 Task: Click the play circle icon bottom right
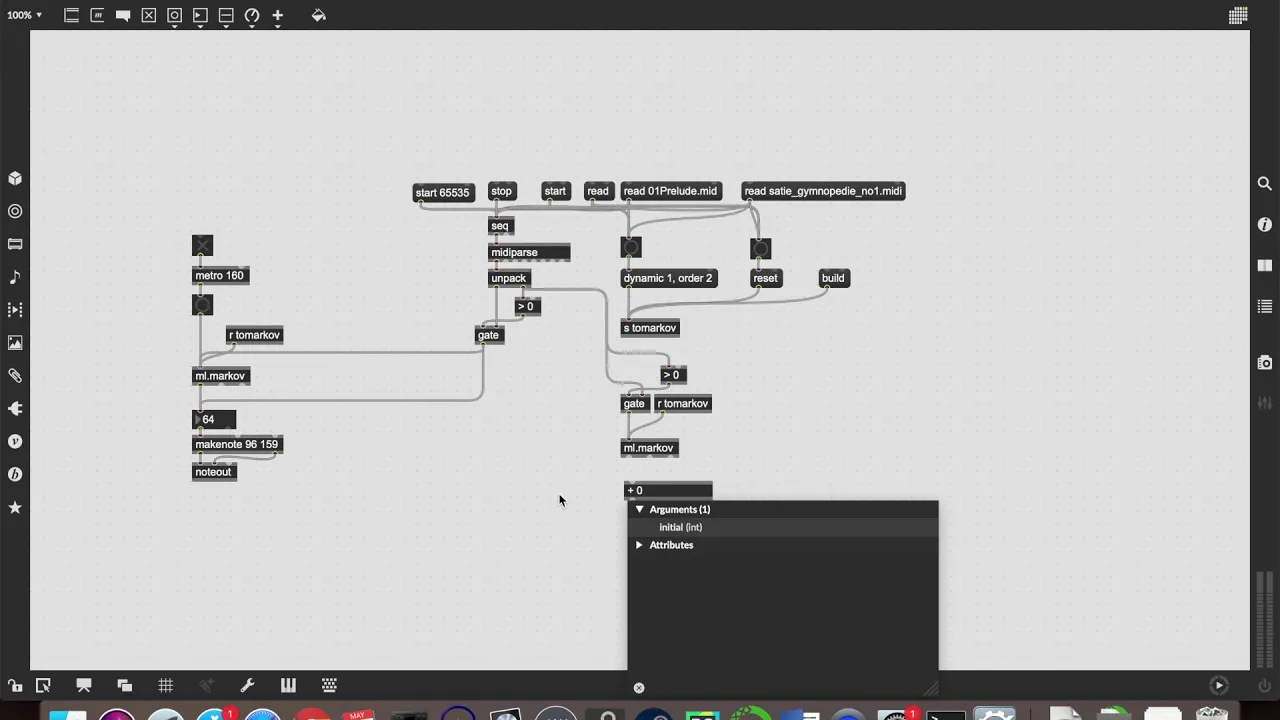(1218, 685)
